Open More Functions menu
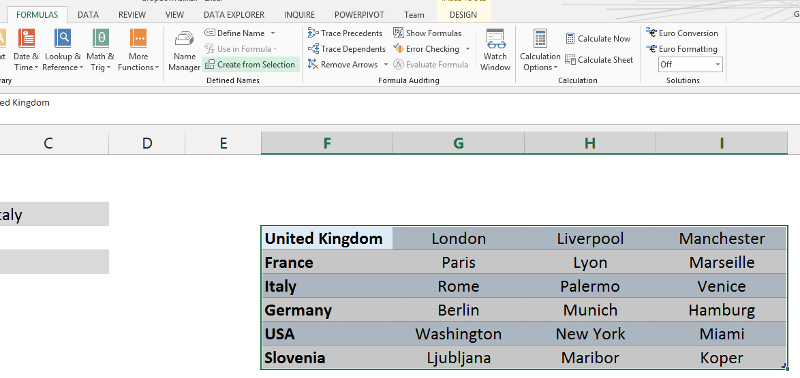The width and height of the screenshot is (800, 378). pyautogui.click(x=138, y=50)
